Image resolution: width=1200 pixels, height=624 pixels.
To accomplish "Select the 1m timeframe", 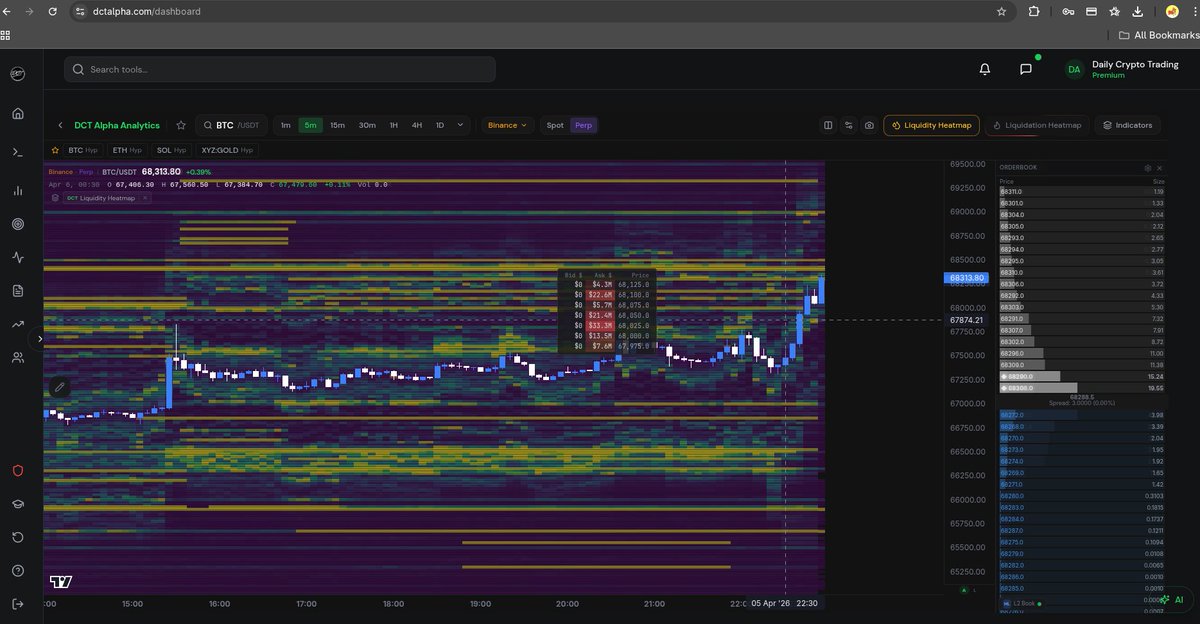I will (286, 125).
